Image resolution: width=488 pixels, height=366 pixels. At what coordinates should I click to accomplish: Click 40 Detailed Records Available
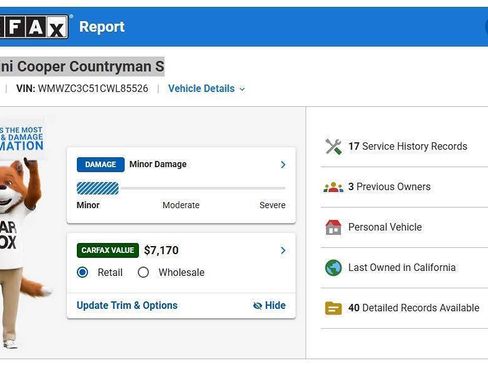(x=414, y=308)
